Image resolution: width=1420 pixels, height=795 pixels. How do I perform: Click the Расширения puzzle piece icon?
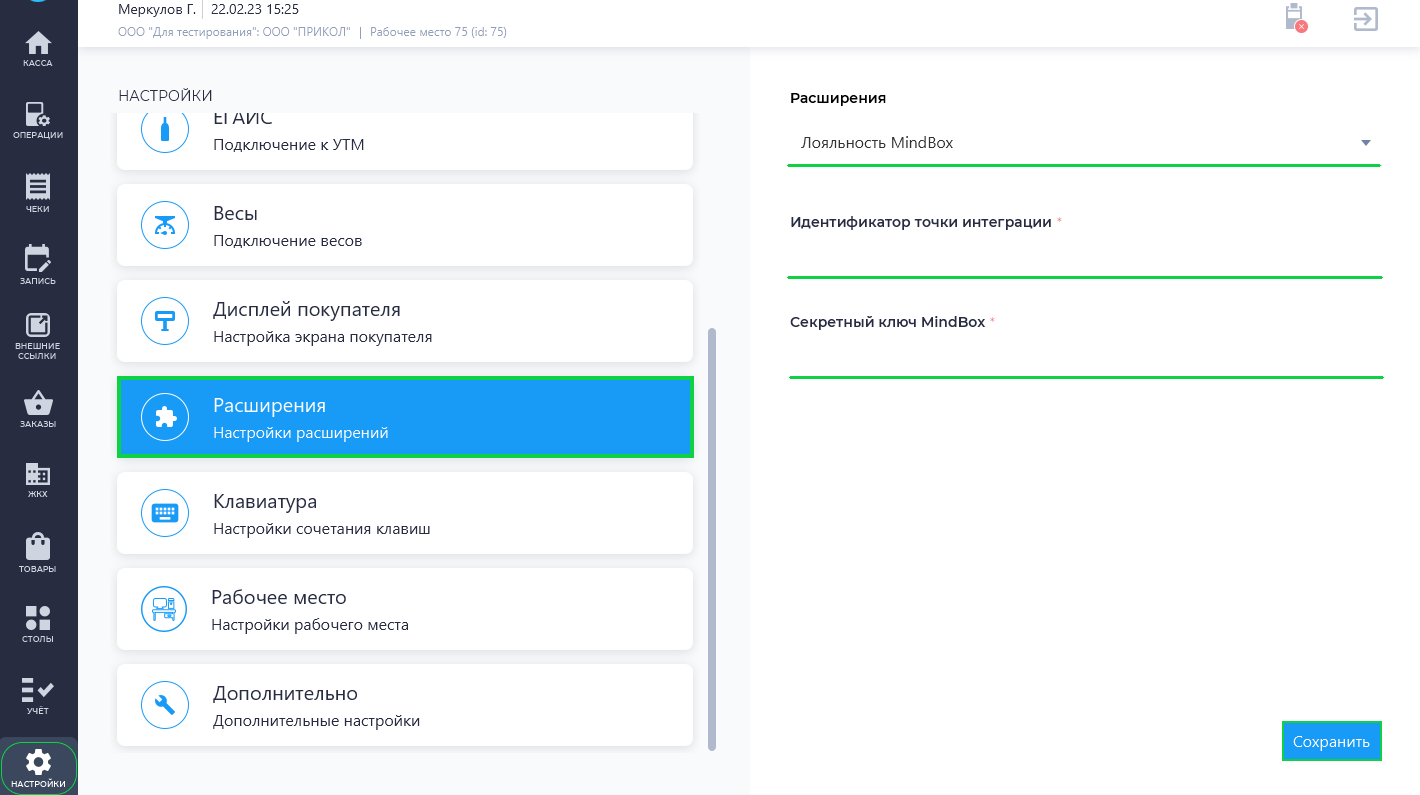pyautogui.click(x=165, y=418)
